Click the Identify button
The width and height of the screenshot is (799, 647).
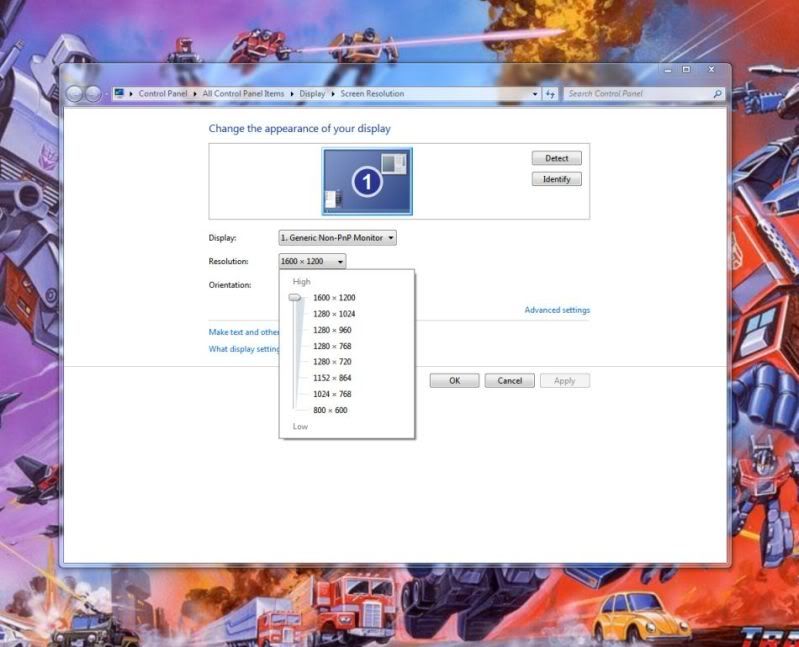(x=556, y=179)
